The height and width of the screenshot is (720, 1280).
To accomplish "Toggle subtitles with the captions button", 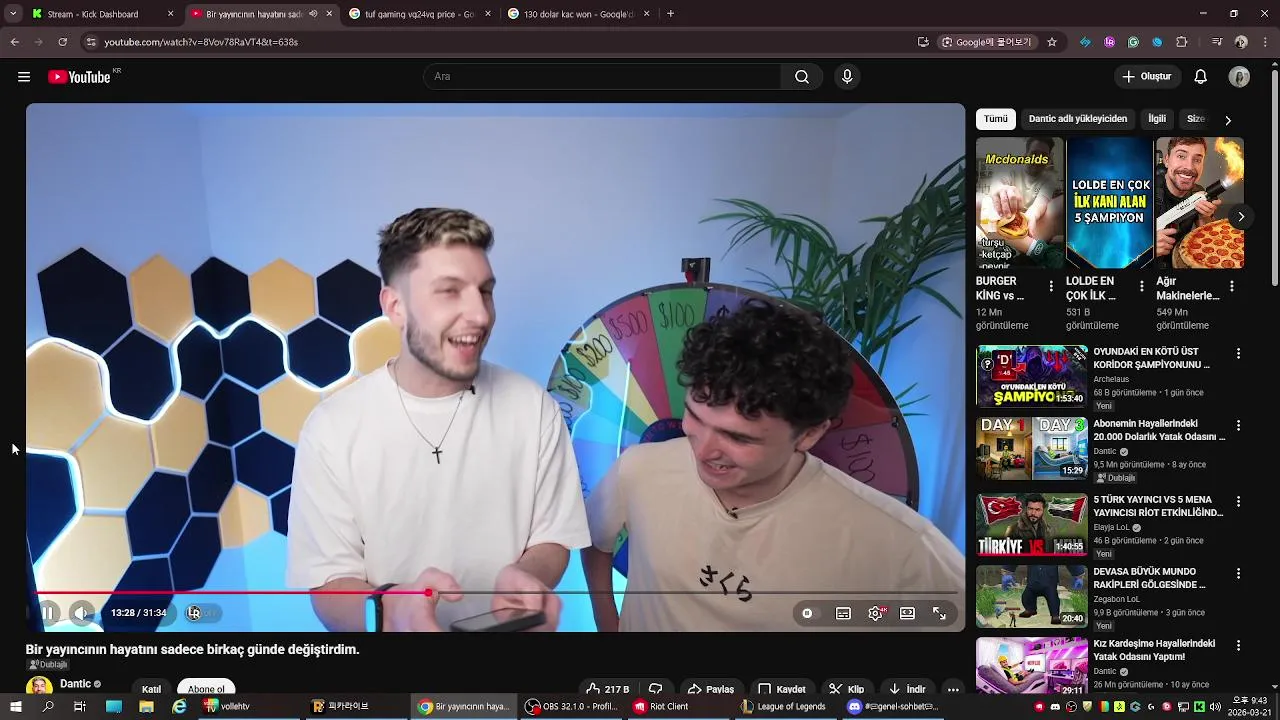I will pyautogui.click(x=843, y=613).
